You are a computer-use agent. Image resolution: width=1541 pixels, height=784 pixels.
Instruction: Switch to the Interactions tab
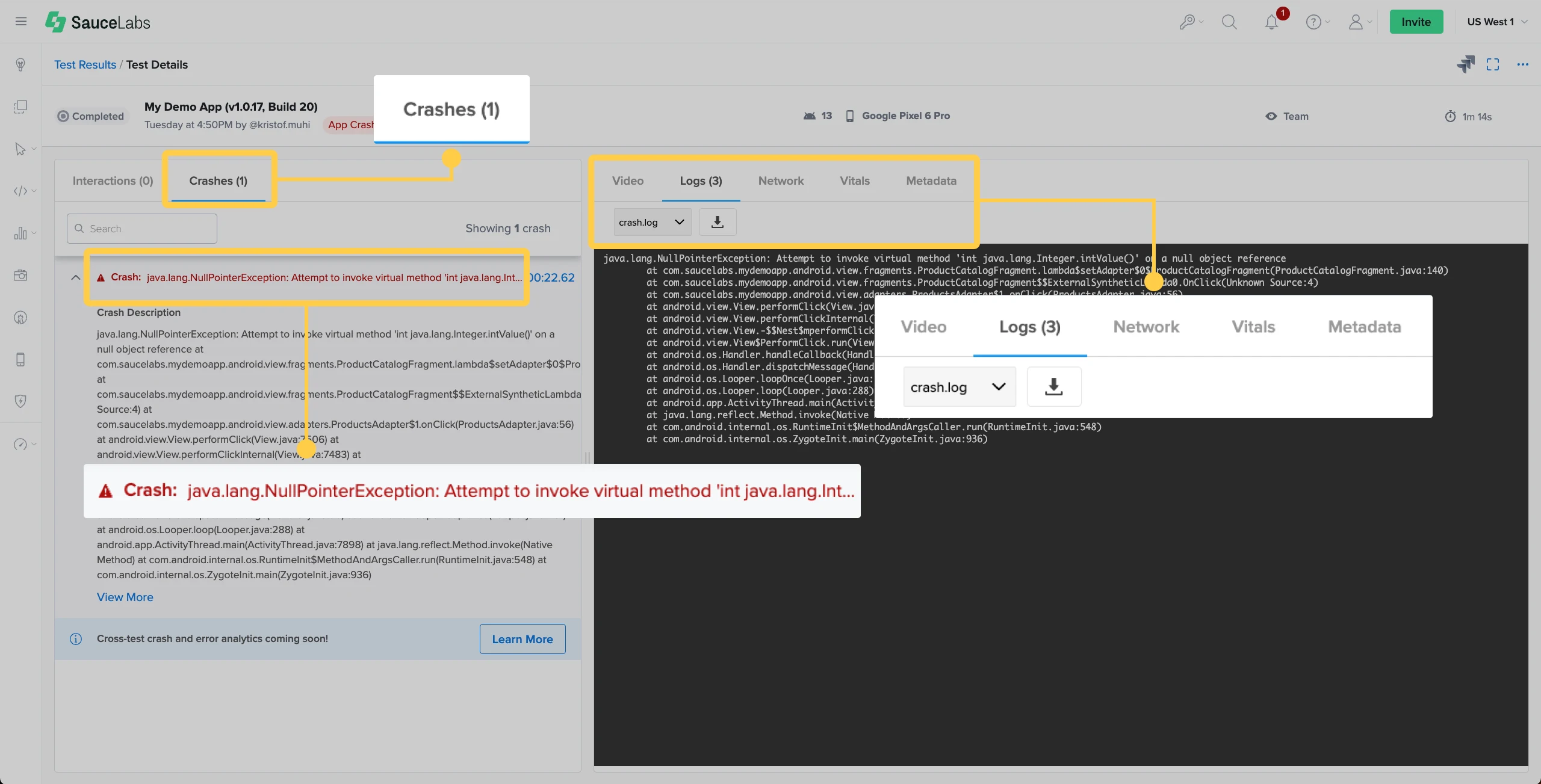point(112,181)
